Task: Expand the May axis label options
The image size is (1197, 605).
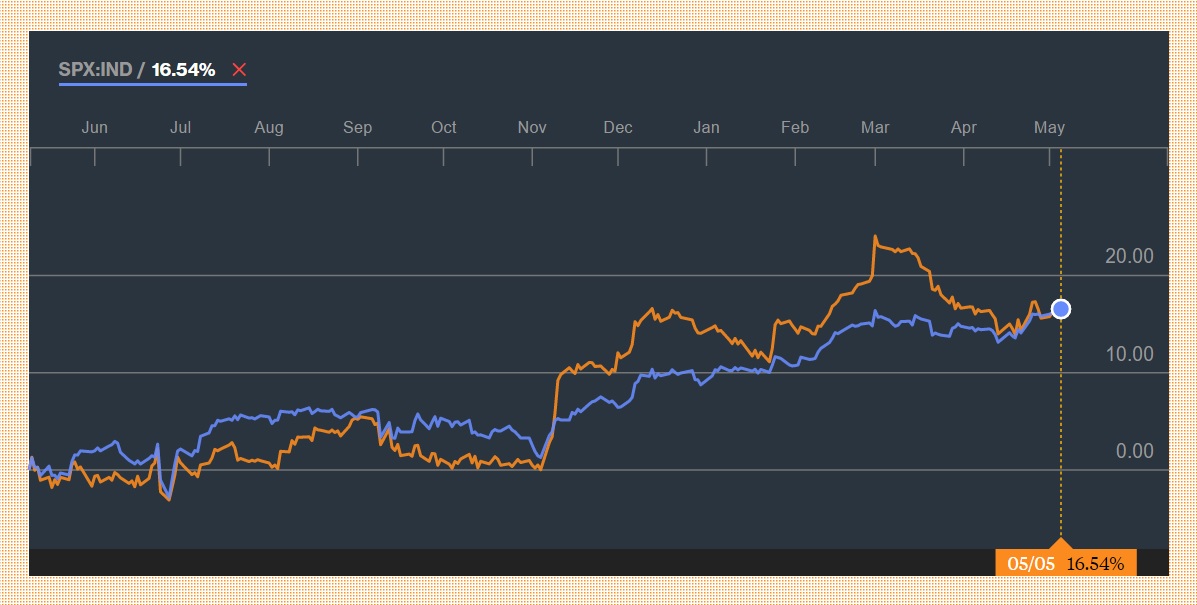Action: point(1049,127)
